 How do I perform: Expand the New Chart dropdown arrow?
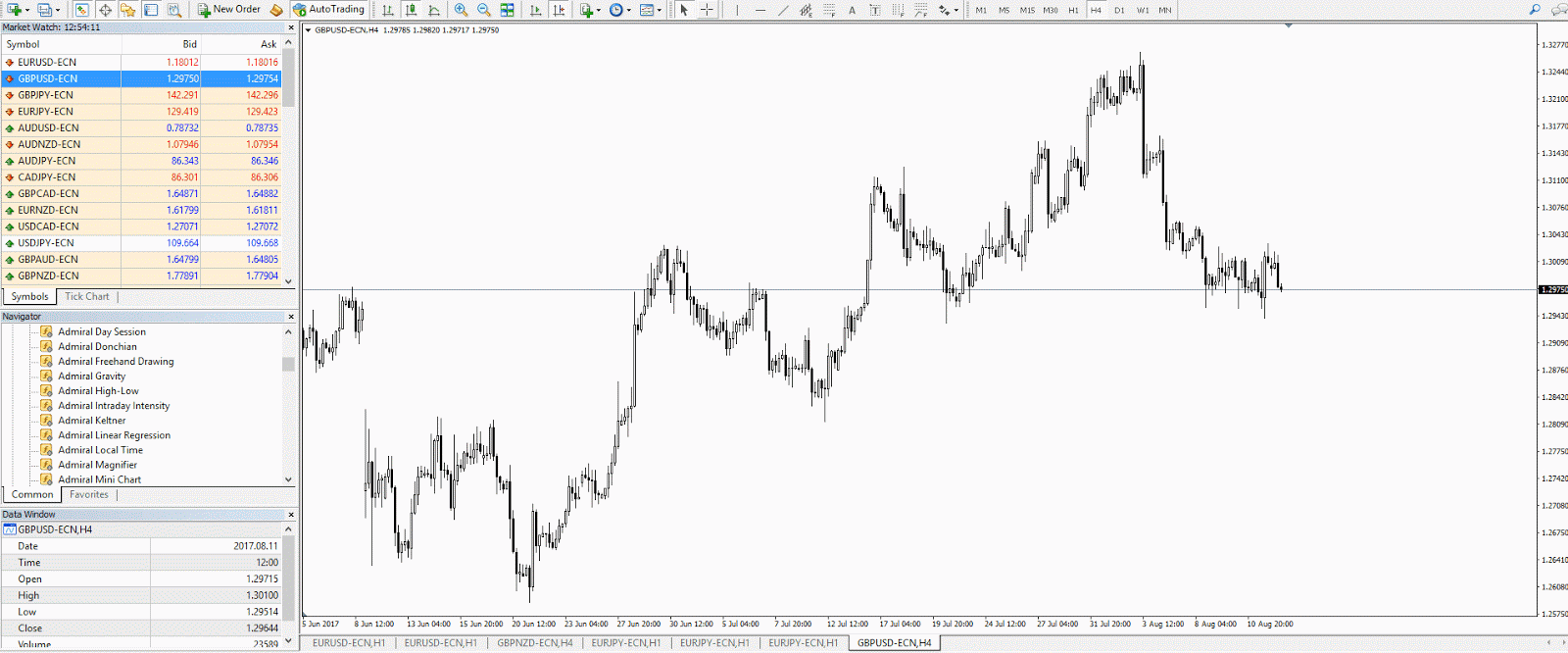coord(27,10)
